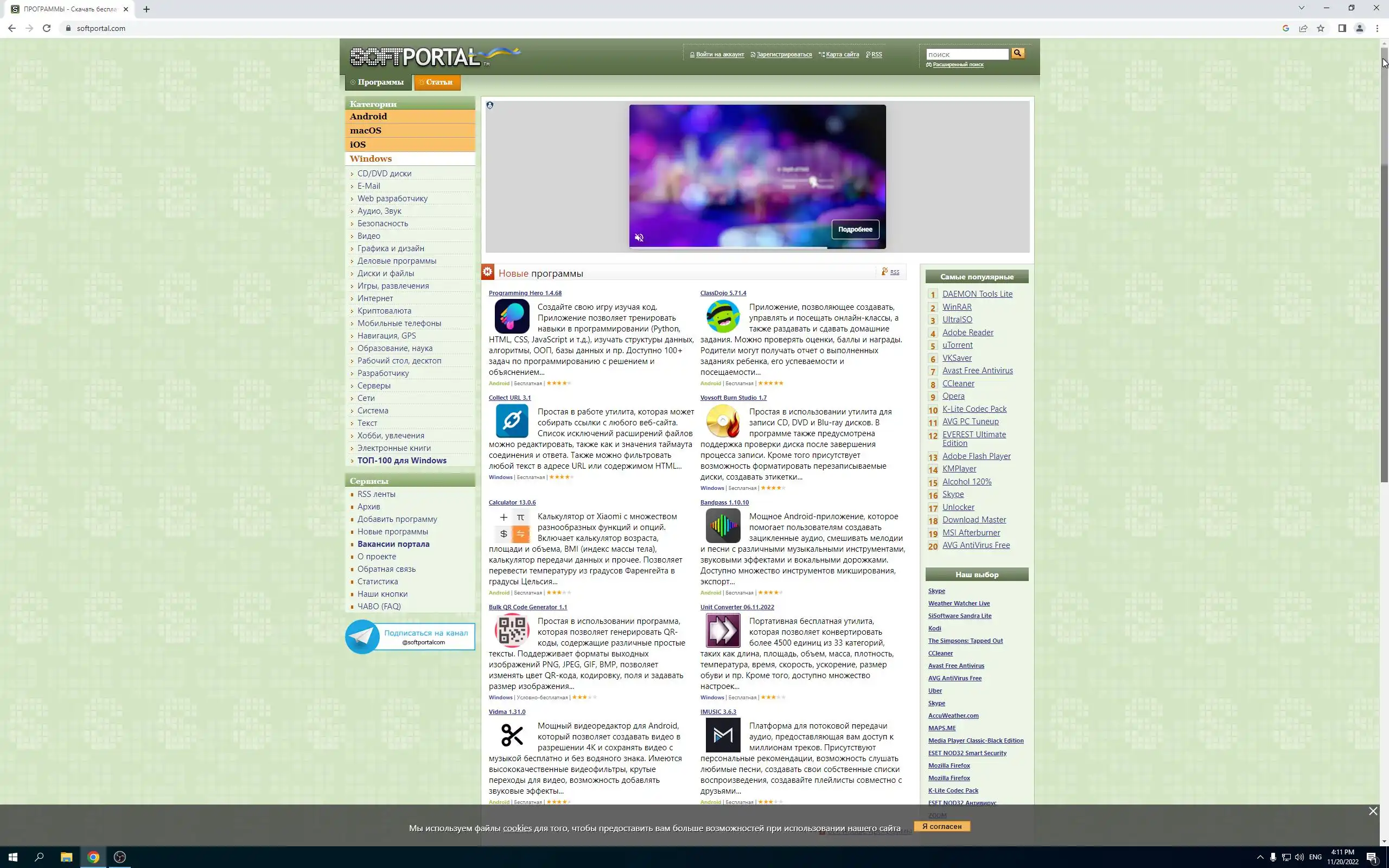Switch to the Статьи tab
1389x868 pixels.
[437, 82]
